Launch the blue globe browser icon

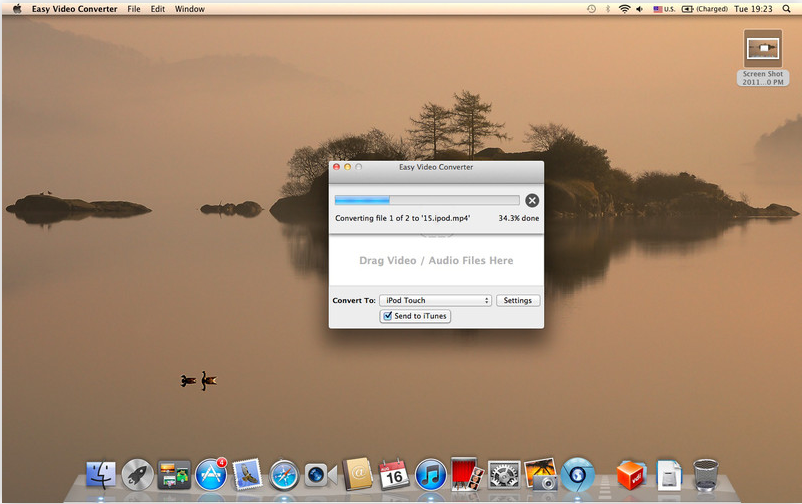coord(577,475)
